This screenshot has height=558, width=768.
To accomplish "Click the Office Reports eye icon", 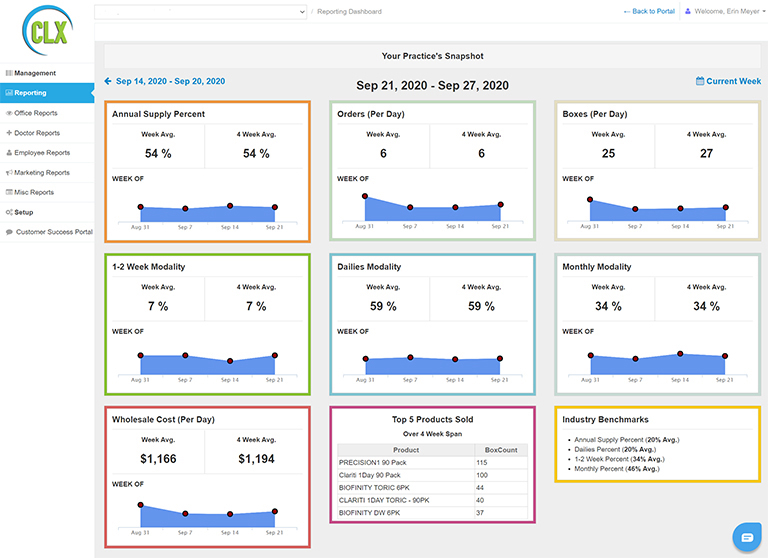I will (9, 113).
